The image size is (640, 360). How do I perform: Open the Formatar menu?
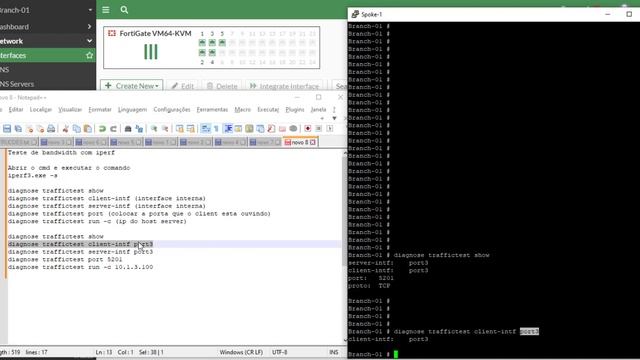(x=100, y=109)
